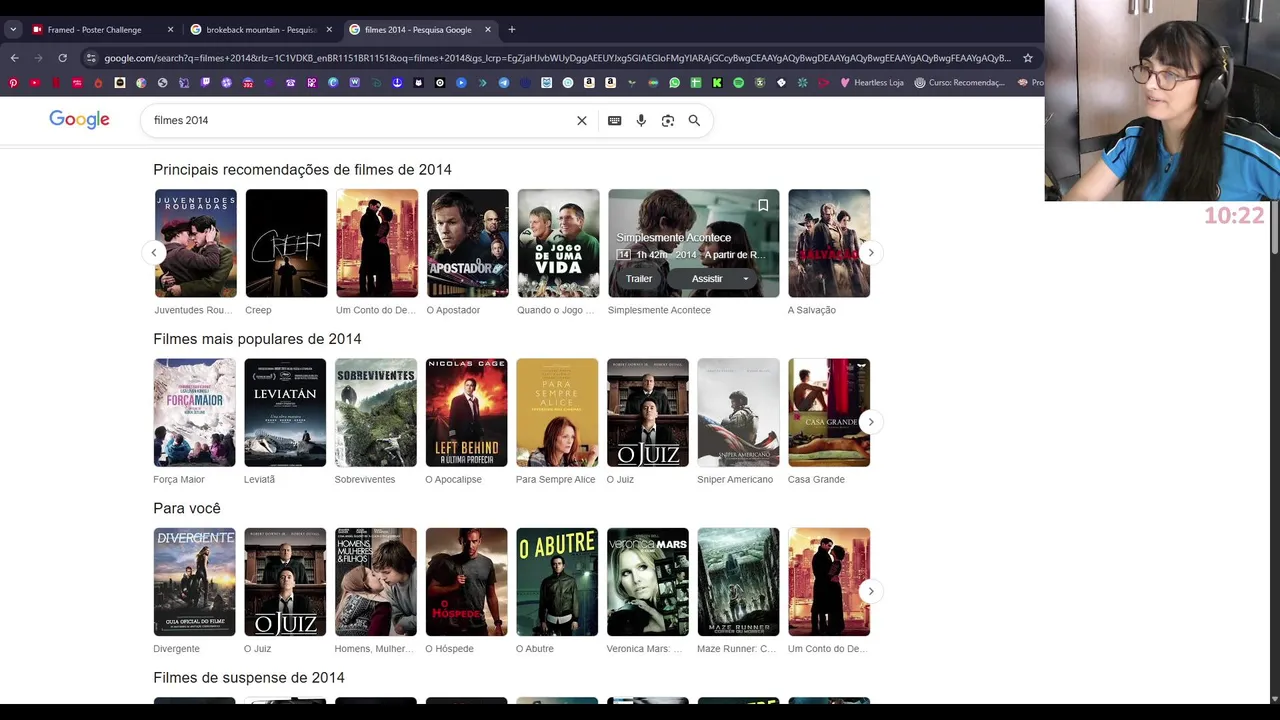The width and height of the screenshot is (1280, 720).
Task: Open the Telegram bookmark icon
Action: [504, 83]
